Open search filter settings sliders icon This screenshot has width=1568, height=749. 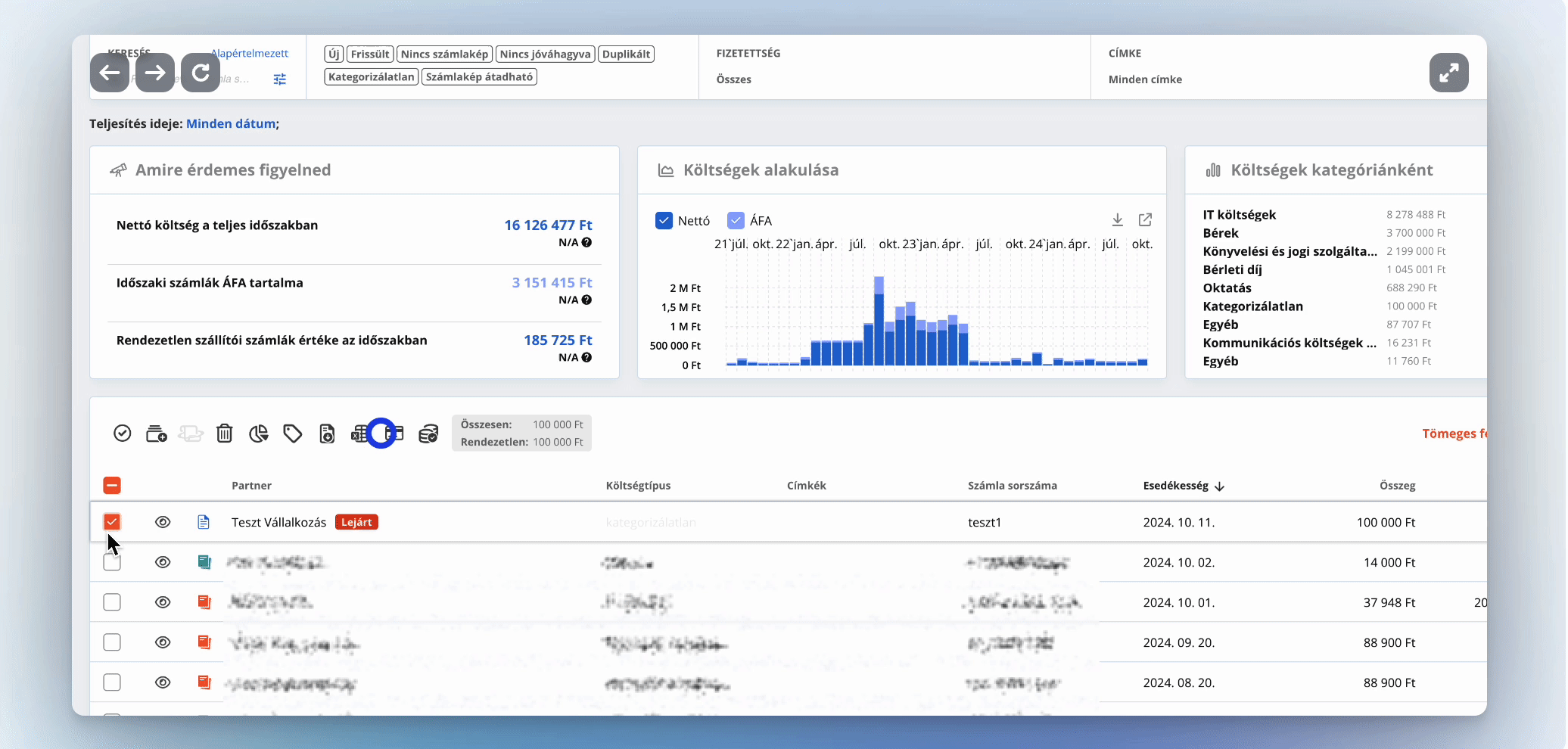coord(280,79)
